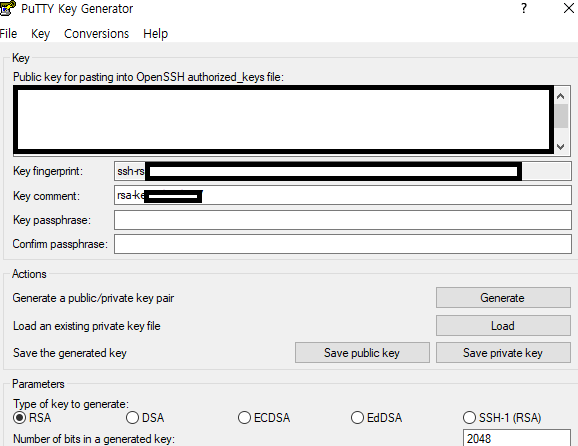Image resolution: width=578 pixels, height=446 pixels.
Task: Open the Help menu
Action: coord(155,34)
